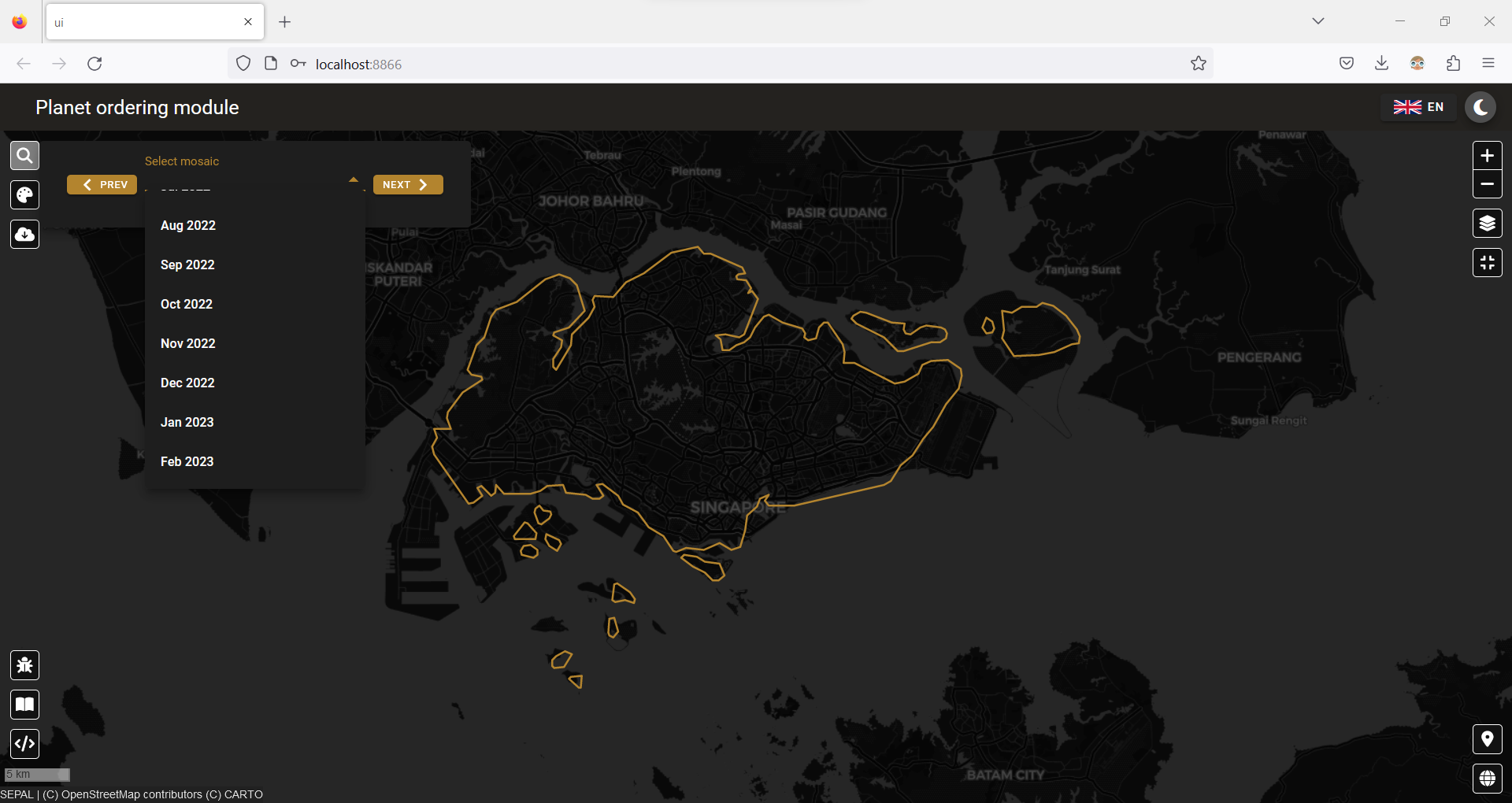Viewport: 1512px width, 803px height.
Task: Click the Planet ordering module title
Action: point(137,108)
